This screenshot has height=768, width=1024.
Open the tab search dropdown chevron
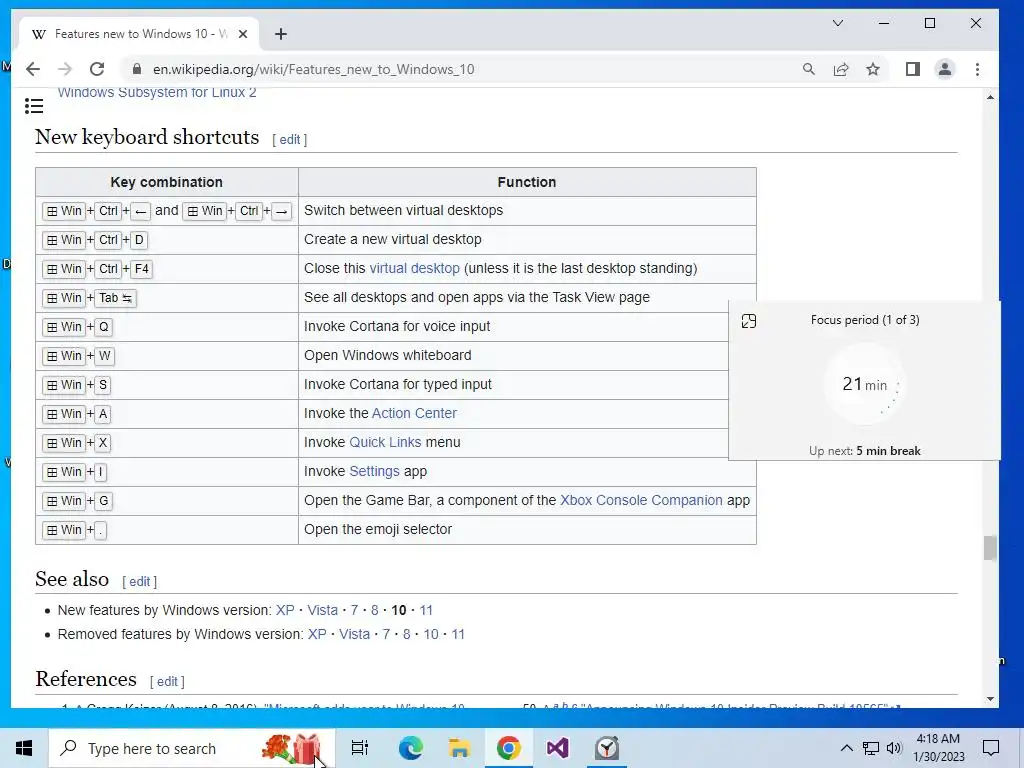point(838,24)
